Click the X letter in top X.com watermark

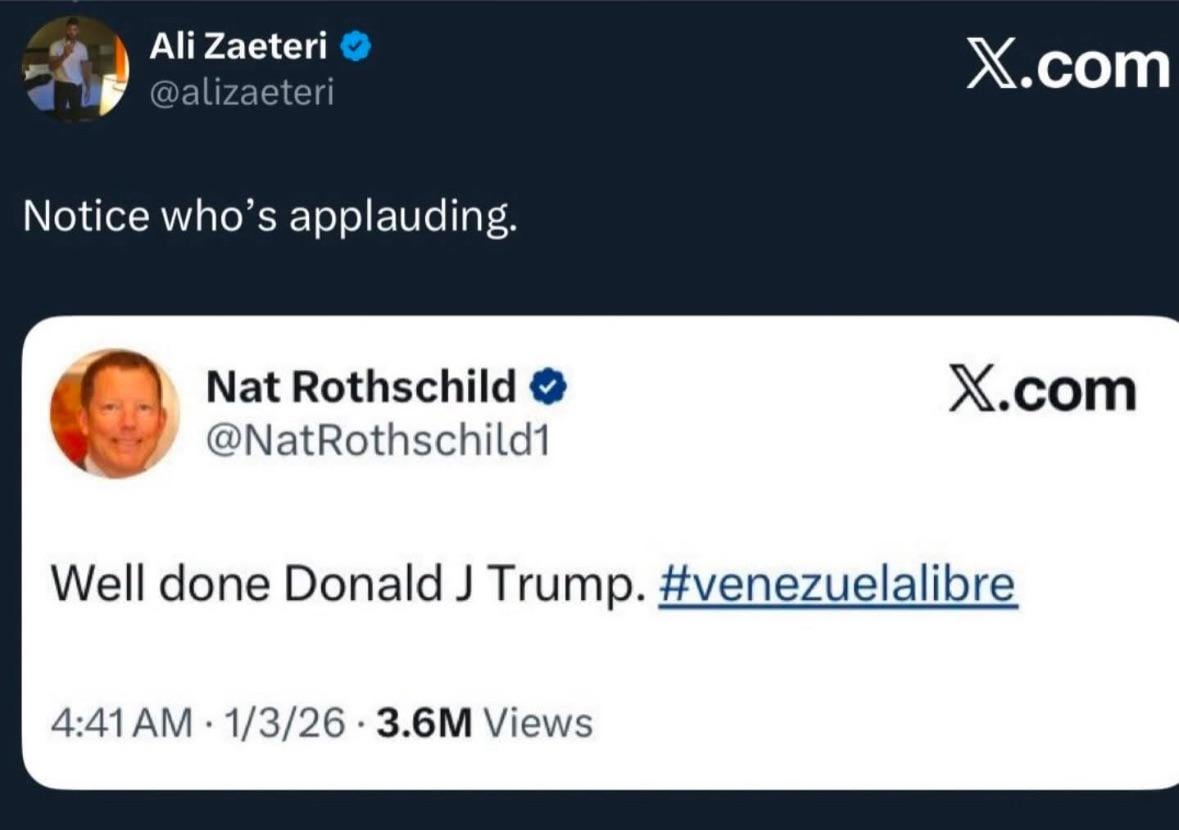coord(991,66)
